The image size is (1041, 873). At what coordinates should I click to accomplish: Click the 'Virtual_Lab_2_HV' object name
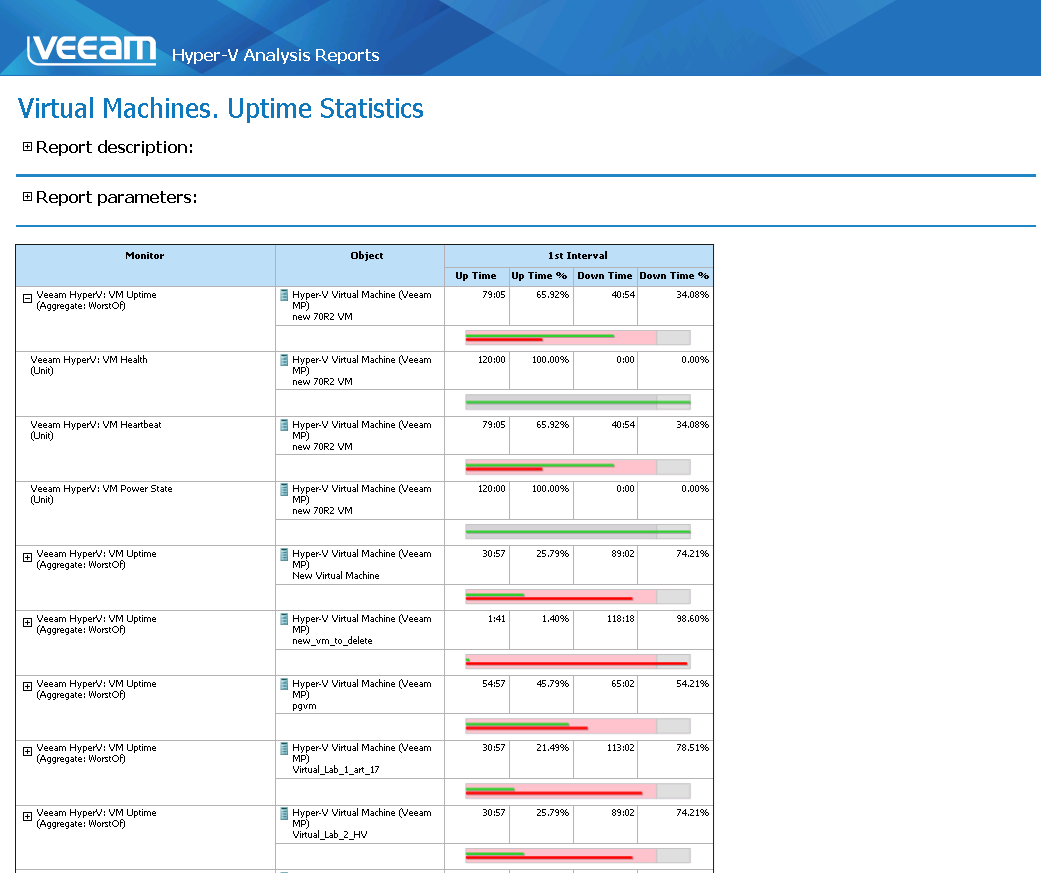[330, 835]
